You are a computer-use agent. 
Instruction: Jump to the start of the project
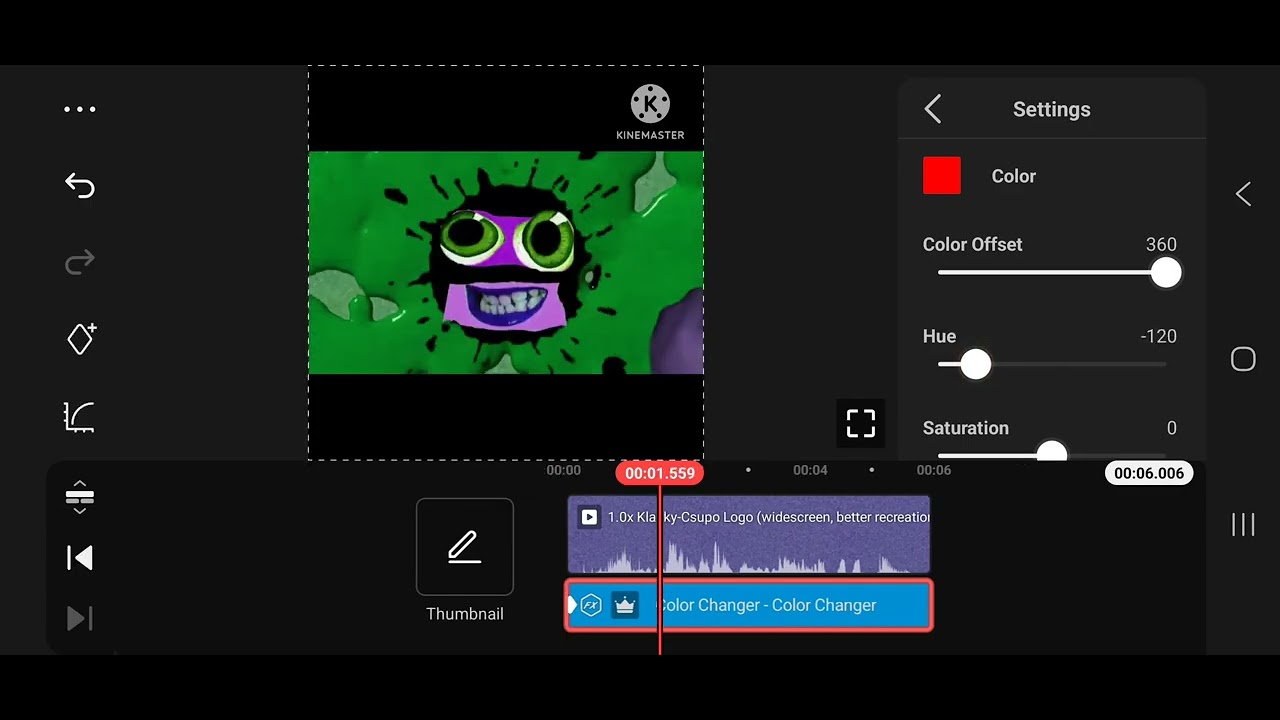point(80,558)
